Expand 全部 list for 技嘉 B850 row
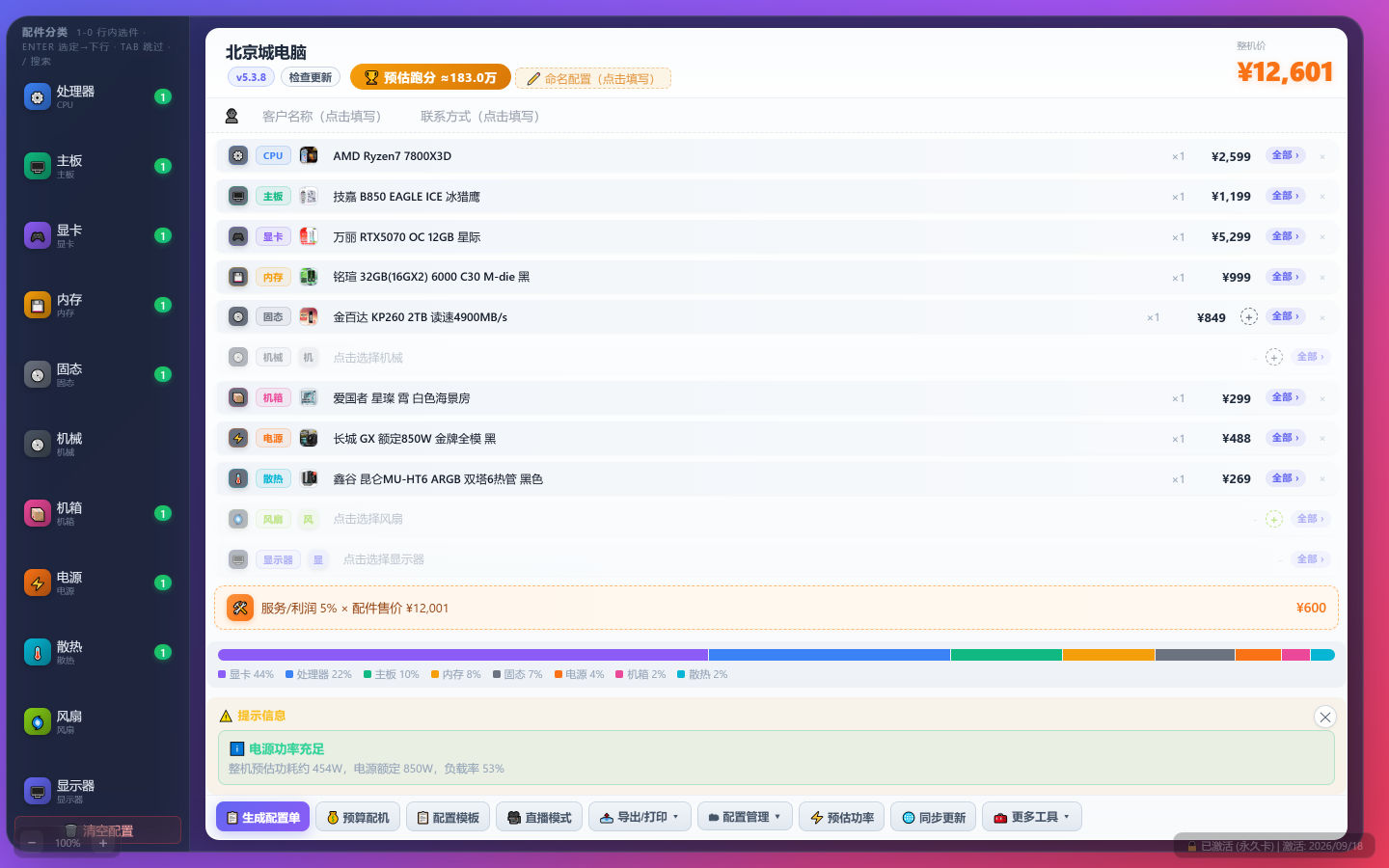Viewport: 1389px width, 868px height. tap(1286, 196)
